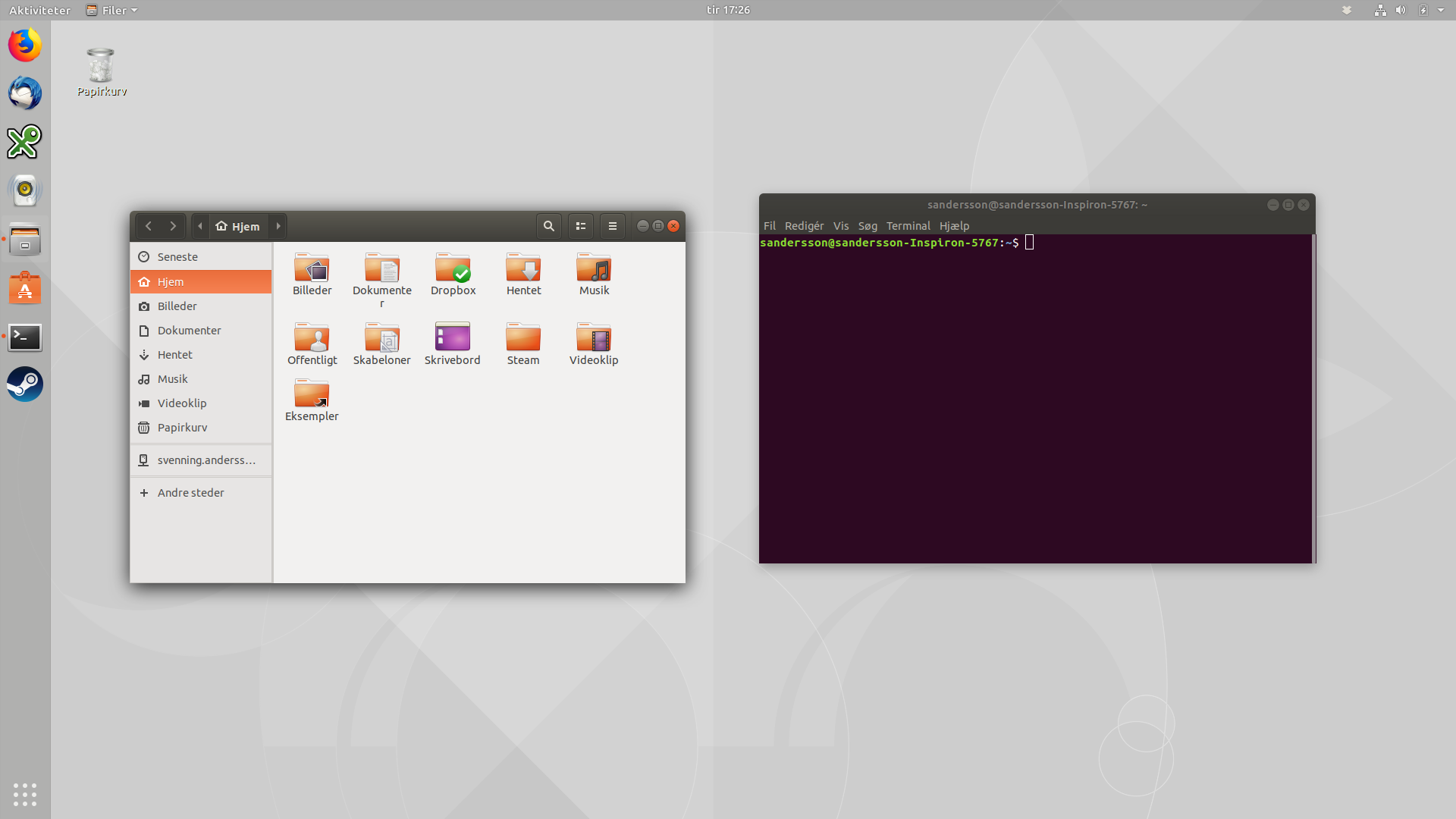
Task: Open the green X application in dock
Action: (25, 142)
